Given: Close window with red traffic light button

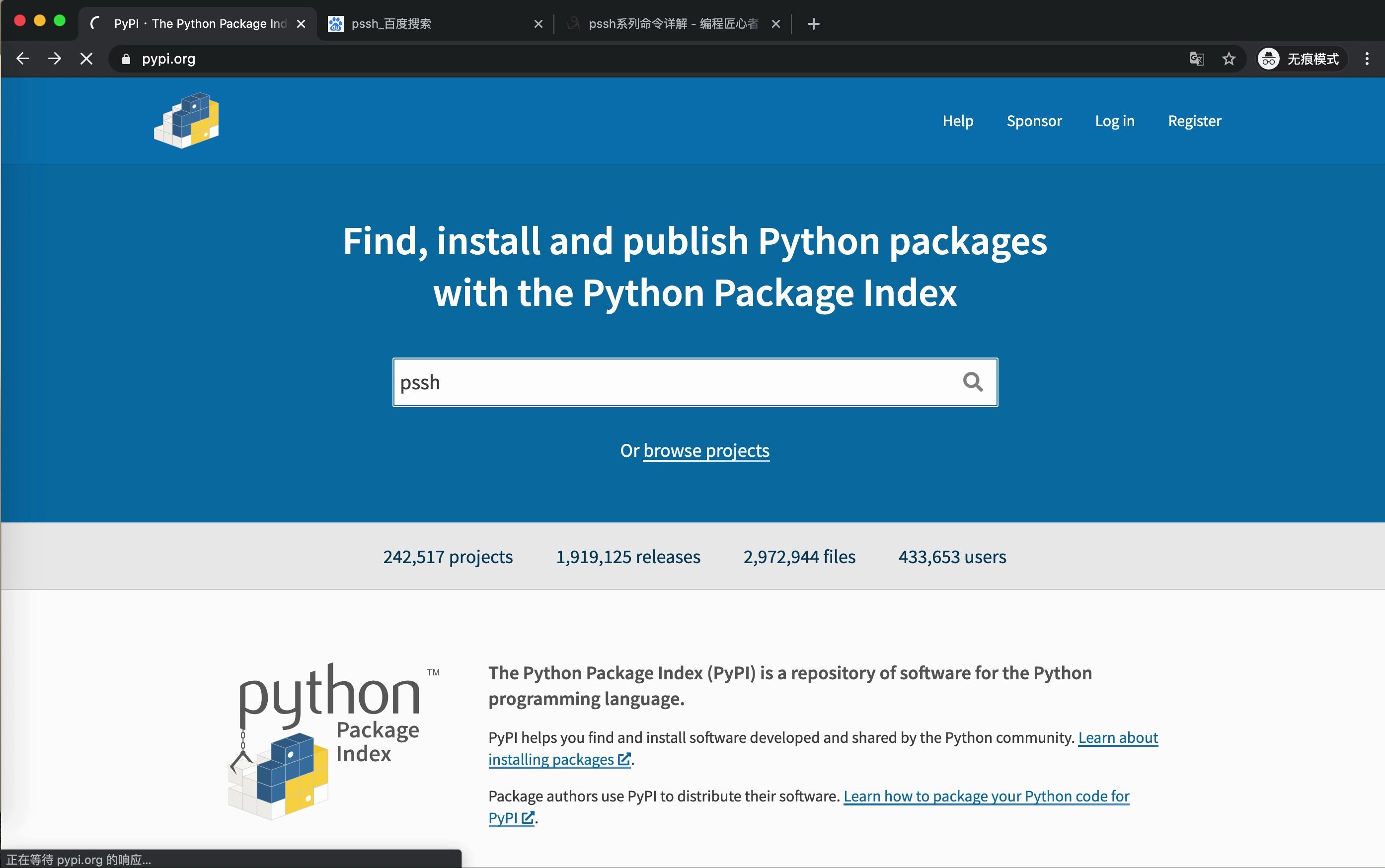Looking at the screenshot, I should click(x=19, y=21).
